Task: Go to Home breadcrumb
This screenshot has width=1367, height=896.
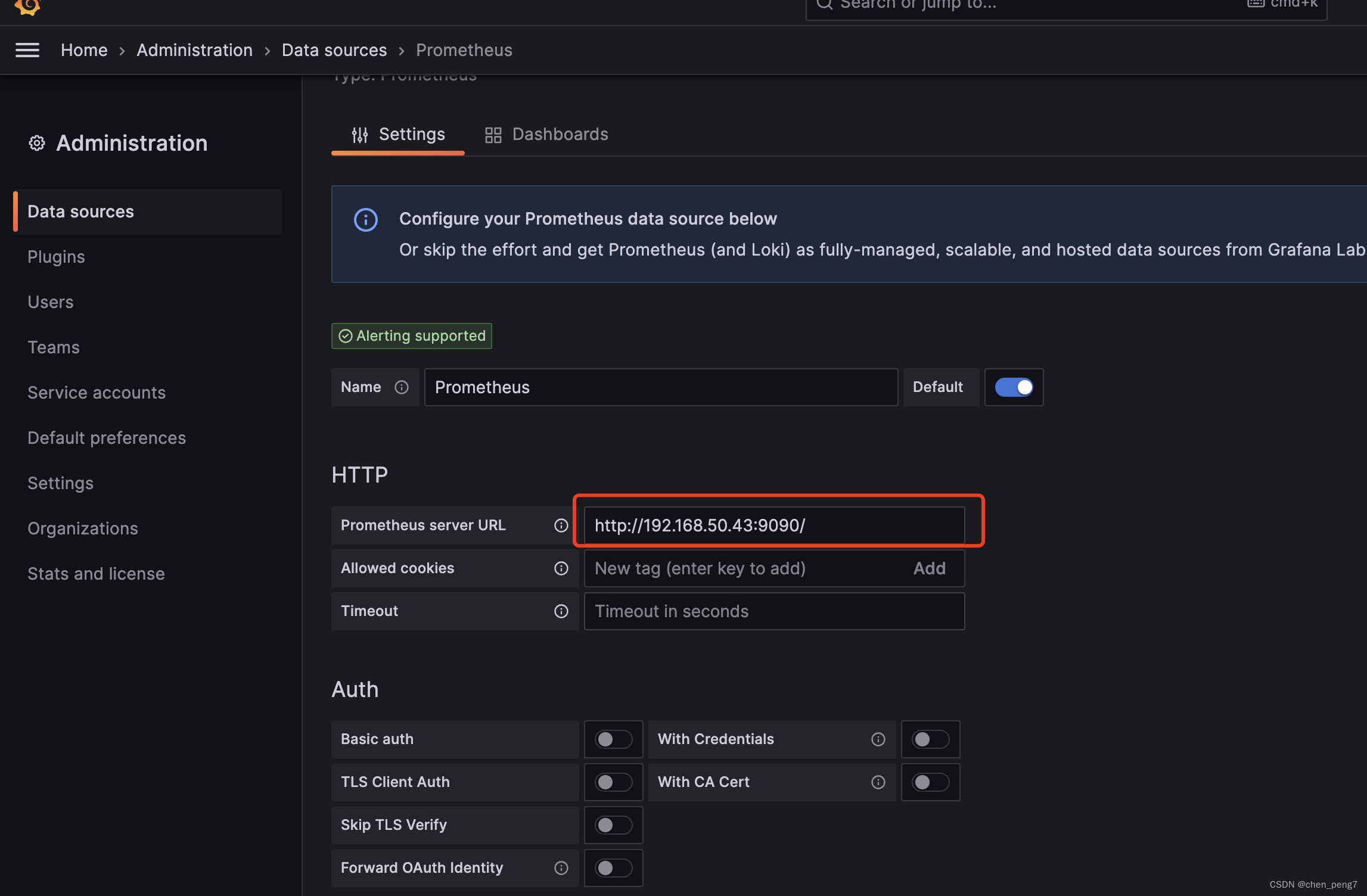Action: click(x=84, y=50)
